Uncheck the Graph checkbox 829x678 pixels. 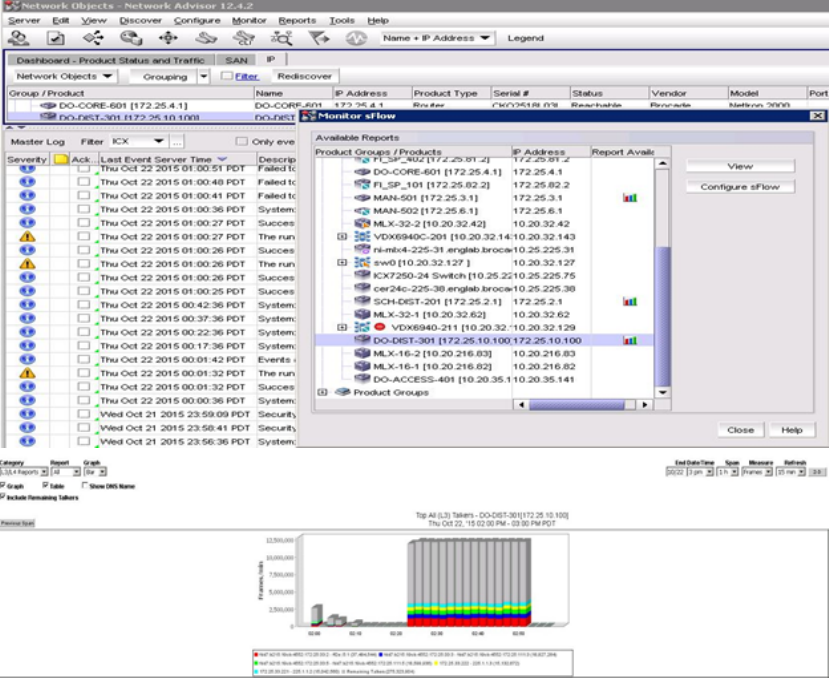(x=3, y=485)
